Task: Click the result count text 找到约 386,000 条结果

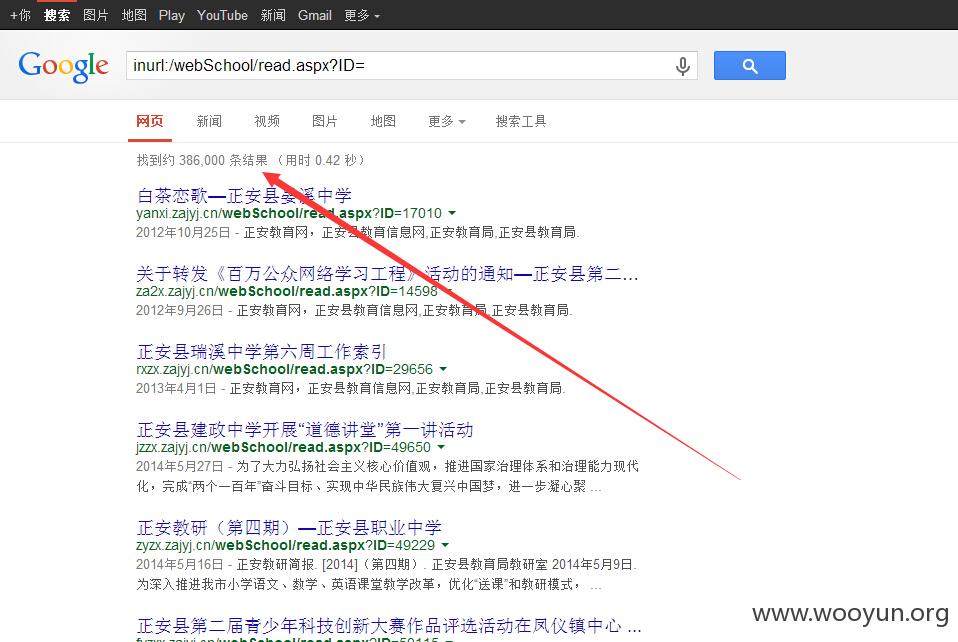Action: 202,160
